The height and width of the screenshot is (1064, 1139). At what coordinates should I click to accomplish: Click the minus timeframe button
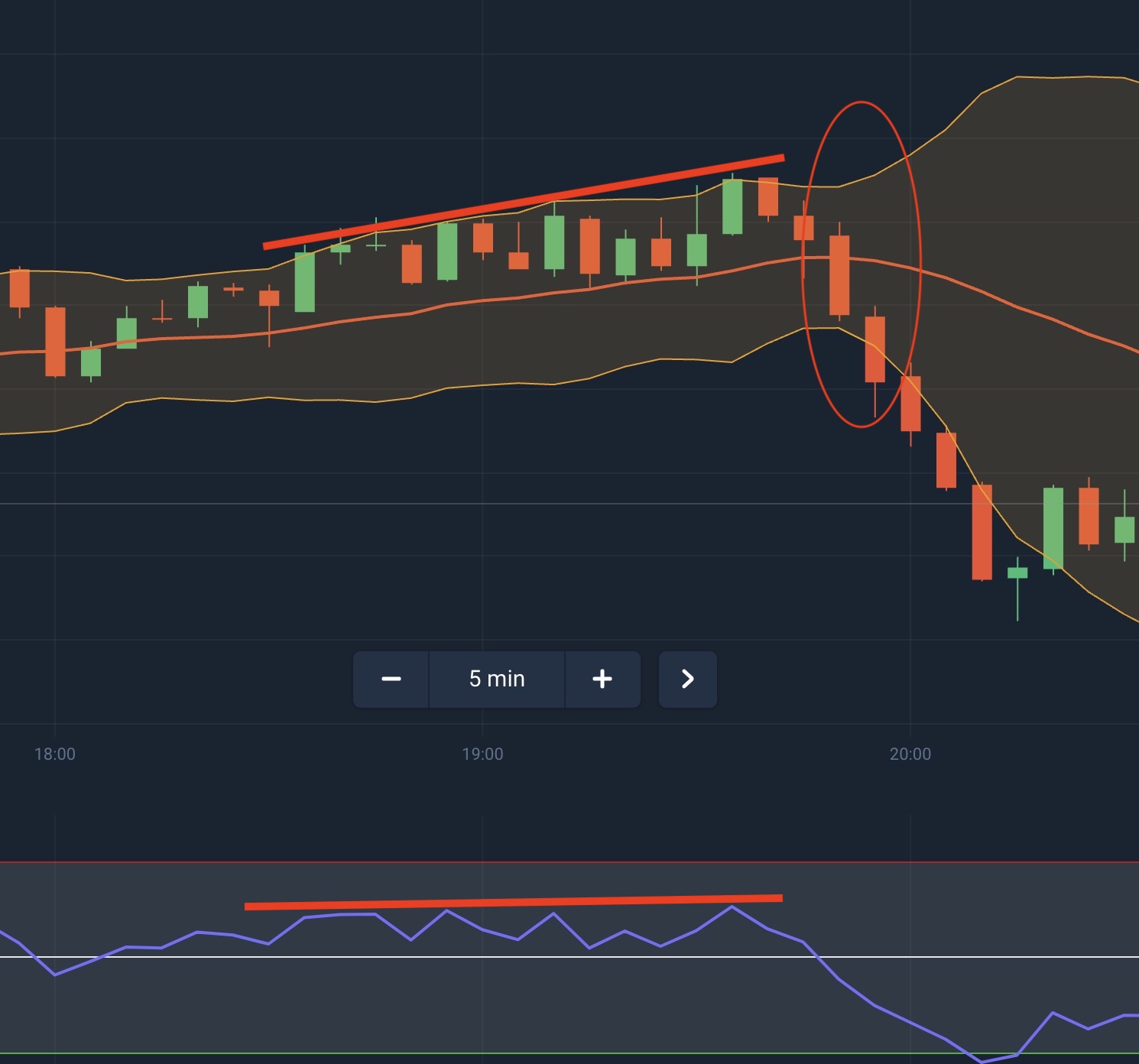(391, 679)
